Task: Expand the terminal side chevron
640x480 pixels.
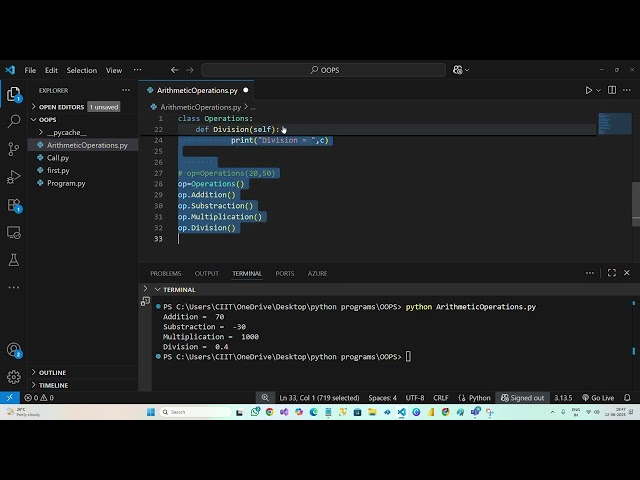Action: 145,289
